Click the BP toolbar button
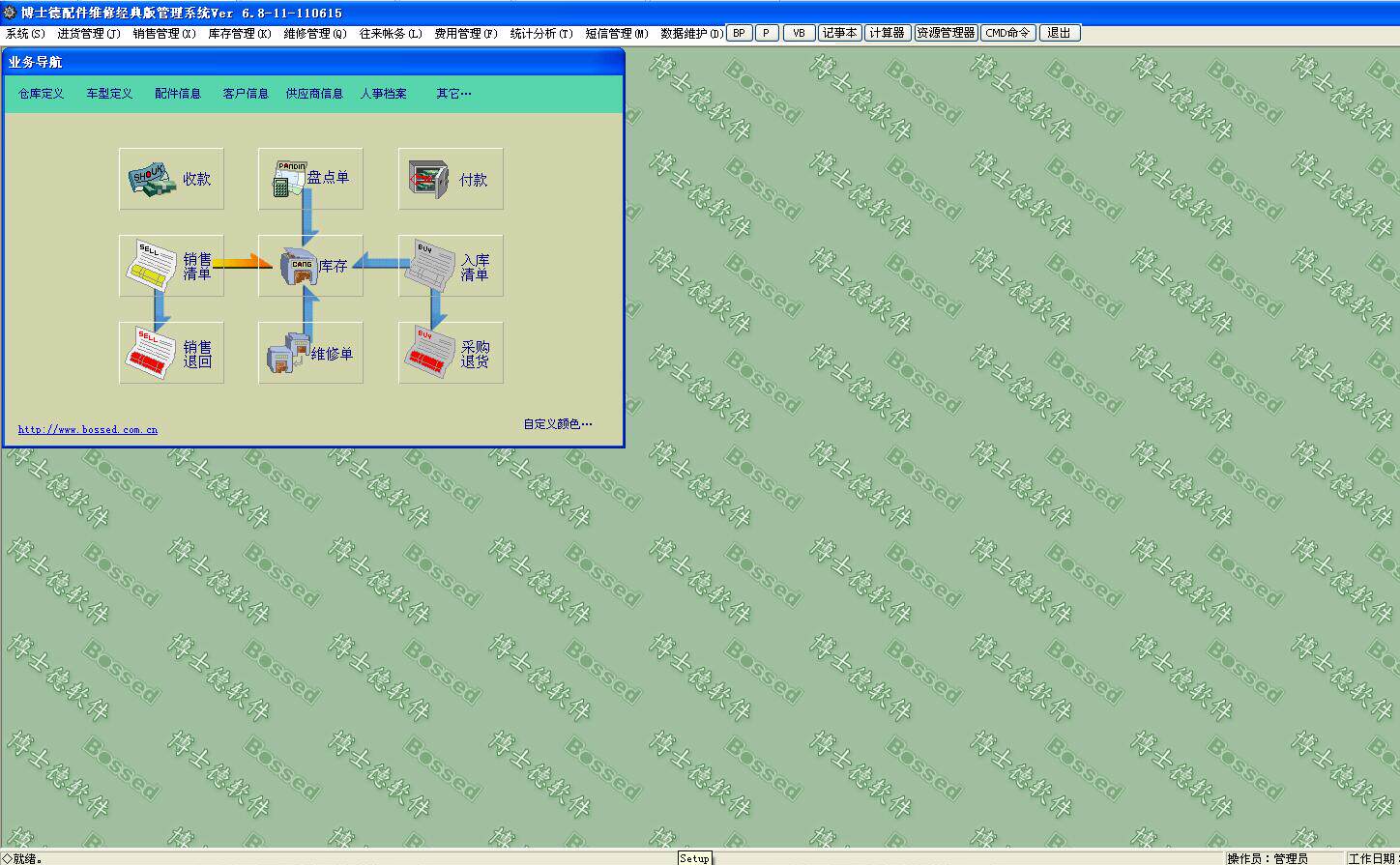The height and width of the screenshot is (865, 1400). click(x=739, y=33)
